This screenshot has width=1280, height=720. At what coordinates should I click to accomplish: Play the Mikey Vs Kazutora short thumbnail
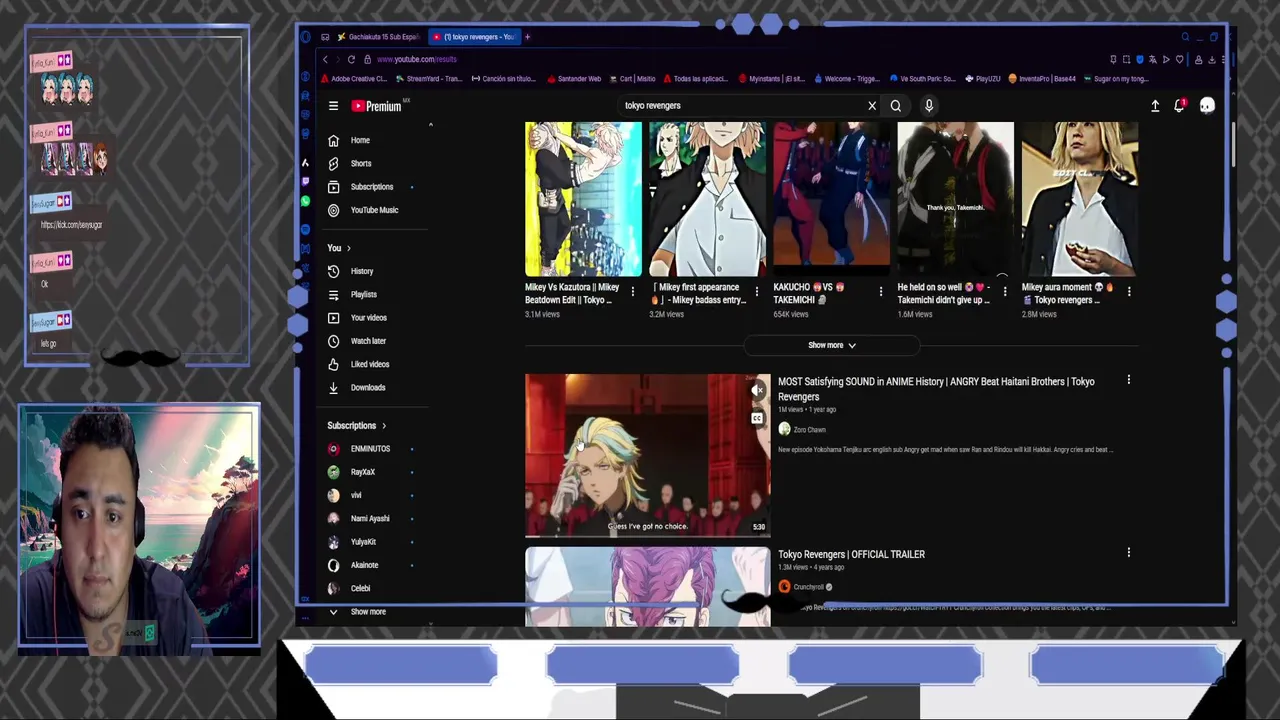(x=583, y=199)
